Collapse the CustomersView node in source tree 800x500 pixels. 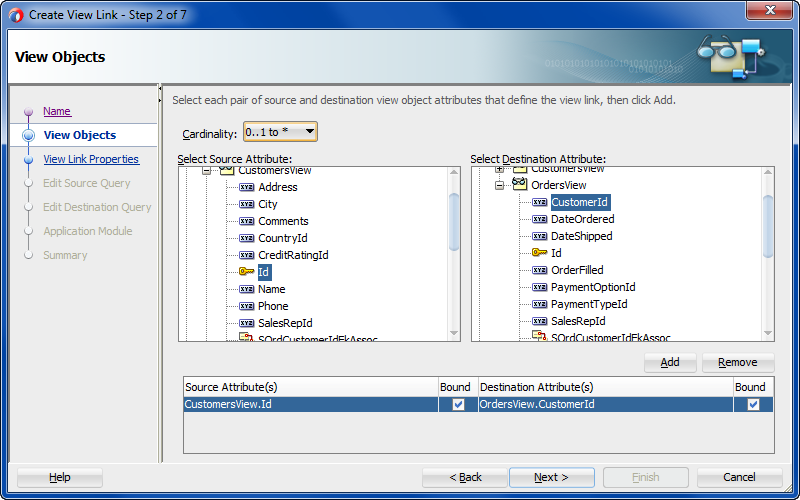pos(206,171)
